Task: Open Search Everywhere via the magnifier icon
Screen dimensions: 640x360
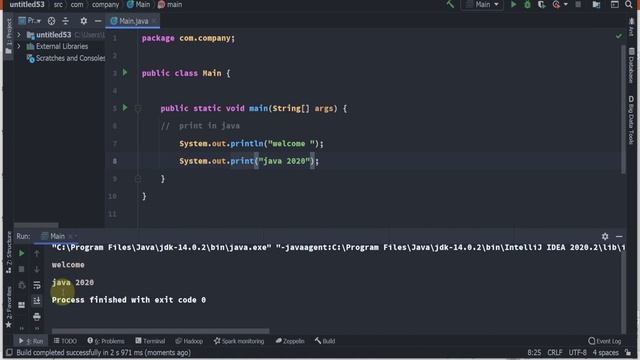Action: tap(629, 4)
